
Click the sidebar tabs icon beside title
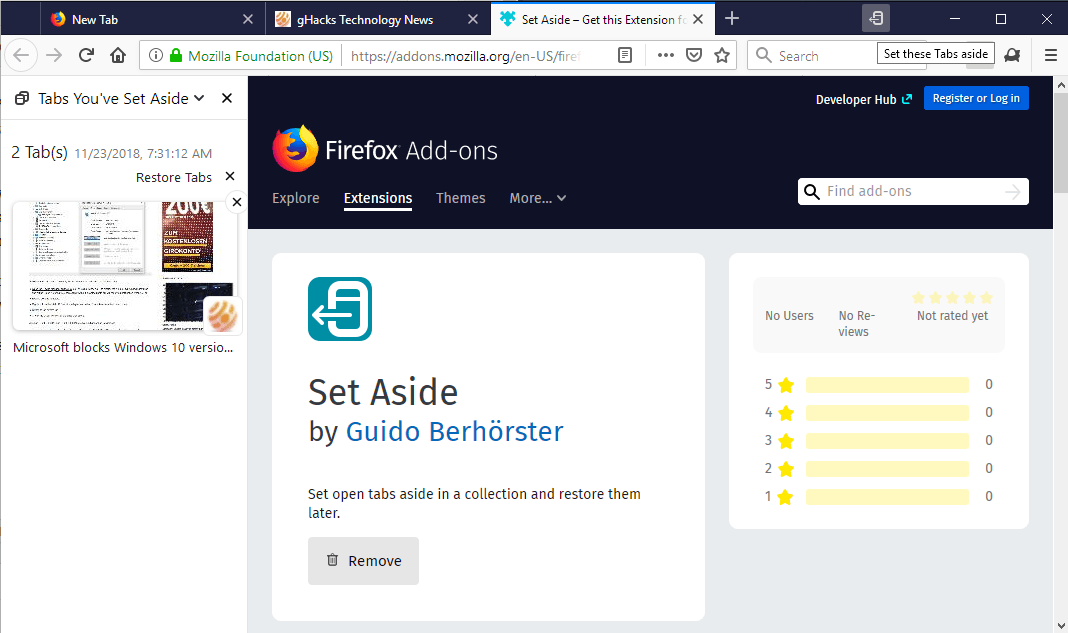22,98
